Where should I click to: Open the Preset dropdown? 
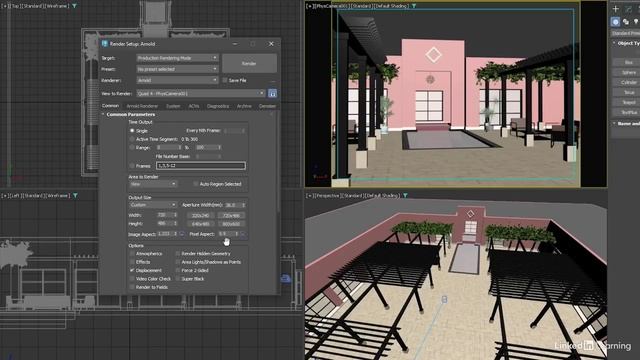(x=177, y=69)
